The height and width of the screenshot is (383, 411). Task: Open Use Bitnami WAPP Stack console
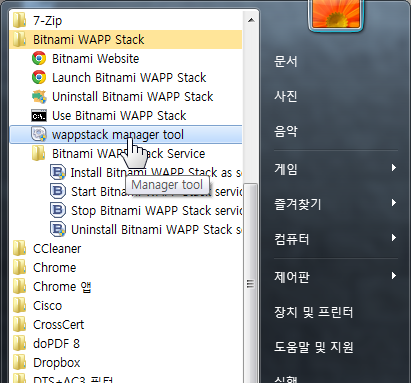pyautogui.click(x=119, y=116)
